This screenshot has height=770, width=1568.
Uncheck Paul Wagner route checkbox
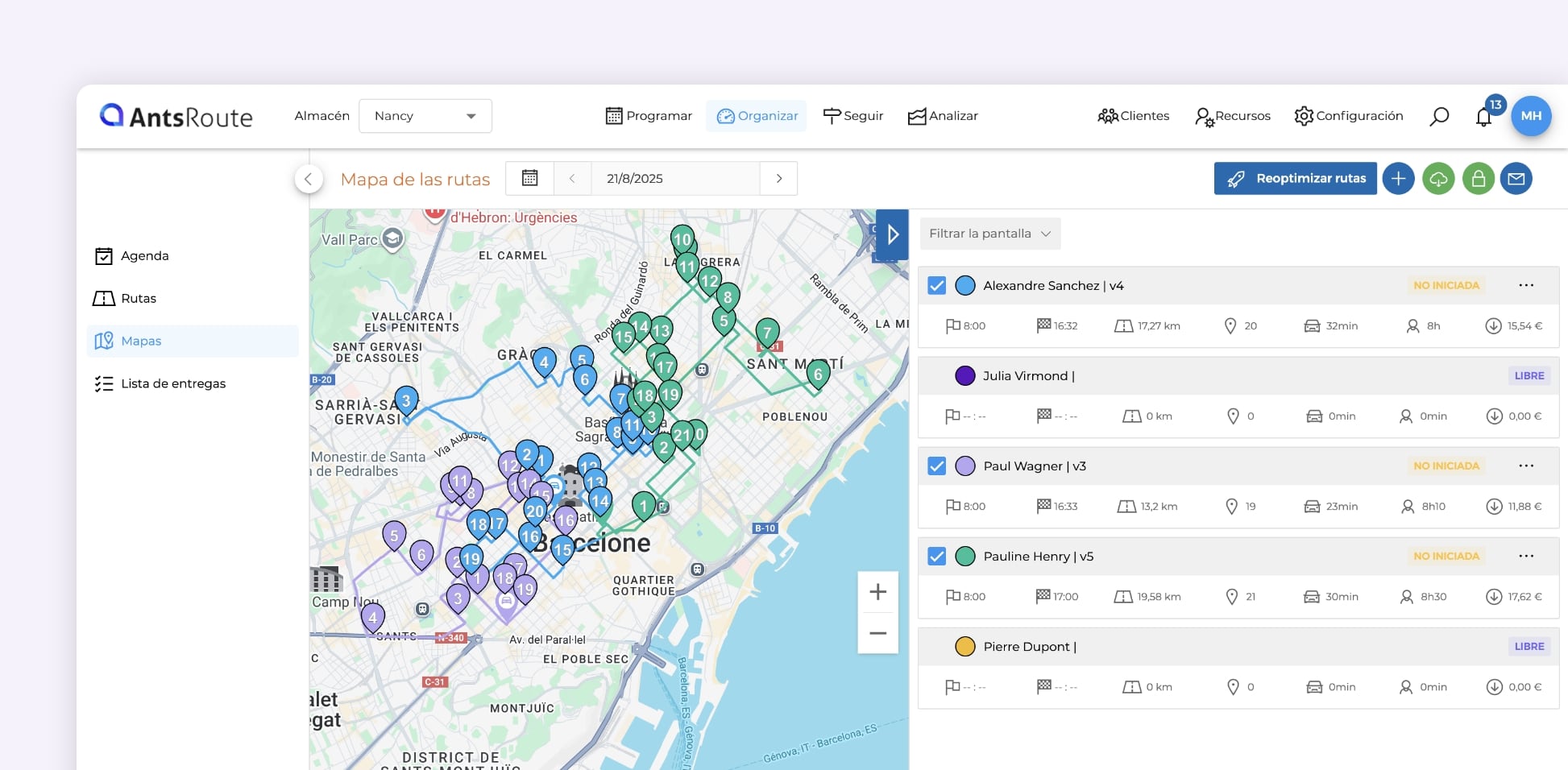936,466
